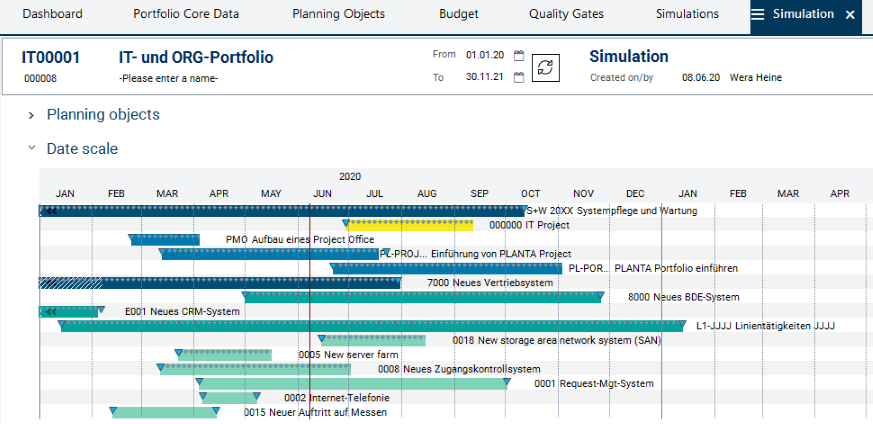Select the yellow 000000 IT Project bar
This screenshot has height=424, width=873.
point(410,225)
